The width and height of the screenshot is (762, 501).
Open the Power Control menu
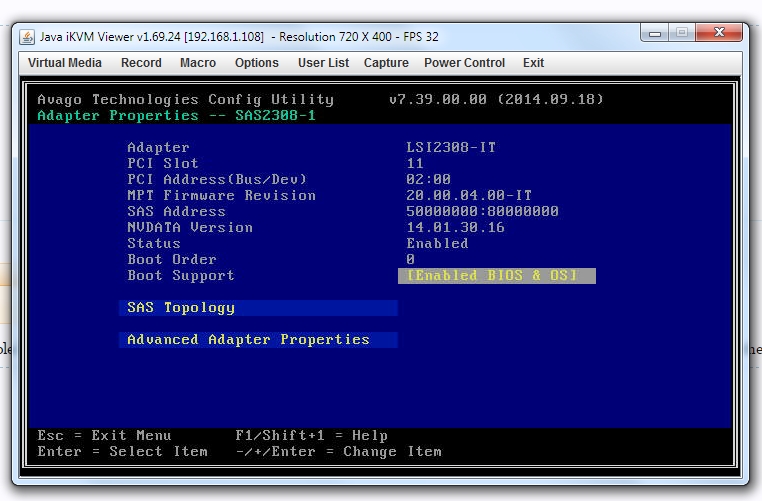464,63
